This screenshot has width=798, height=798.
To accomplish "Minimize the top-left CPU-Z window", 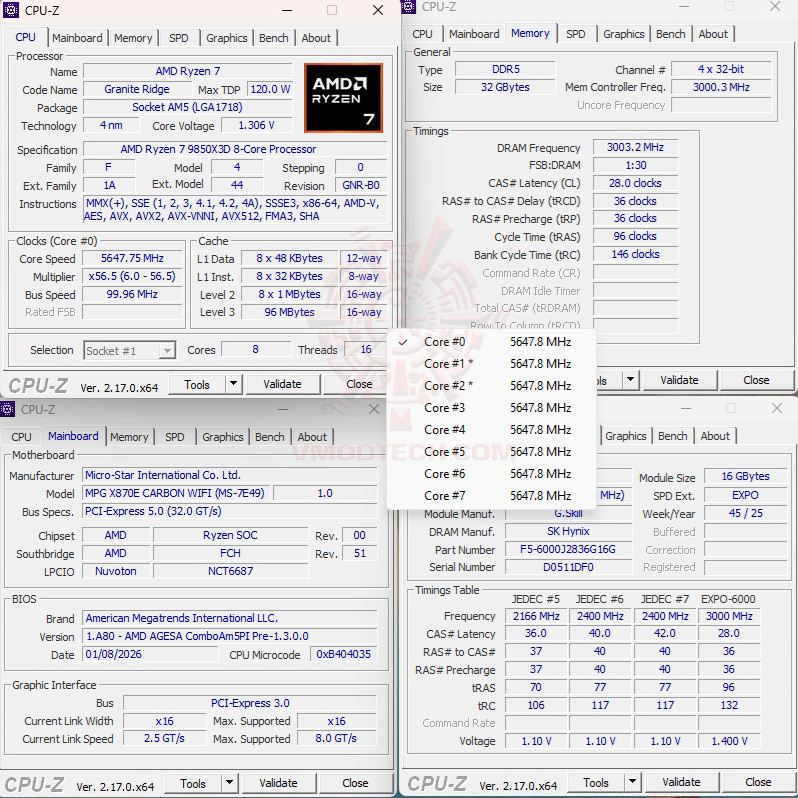I will coord(287,10).
